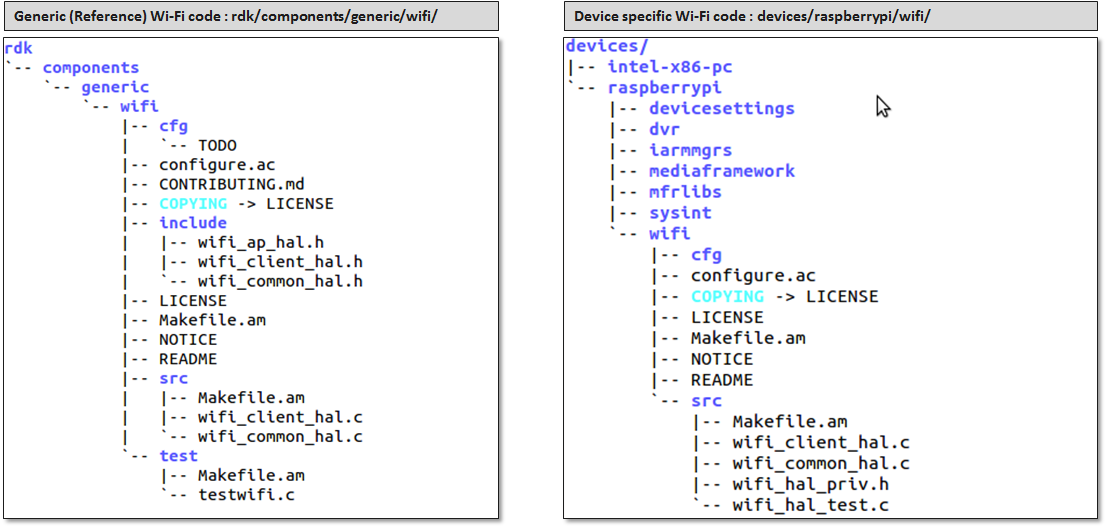This screenshot has width=1107, height=528.
Task: Click 'NOTICE' in the devices tree
Action: pyautogui.click(x=722, y=359)
